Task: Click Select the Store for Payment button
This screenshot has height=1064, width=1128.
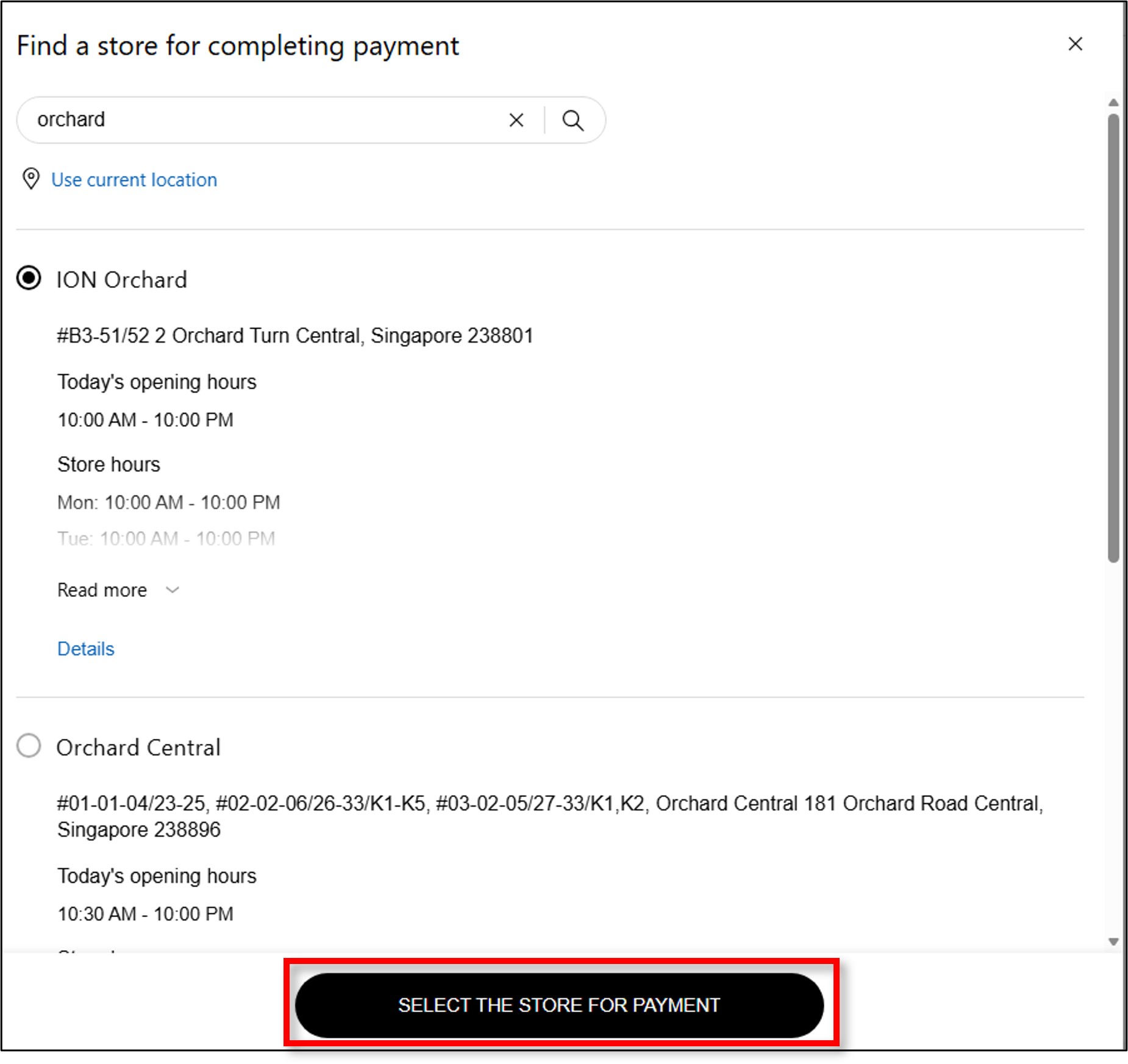Action: pos(559,1005)
